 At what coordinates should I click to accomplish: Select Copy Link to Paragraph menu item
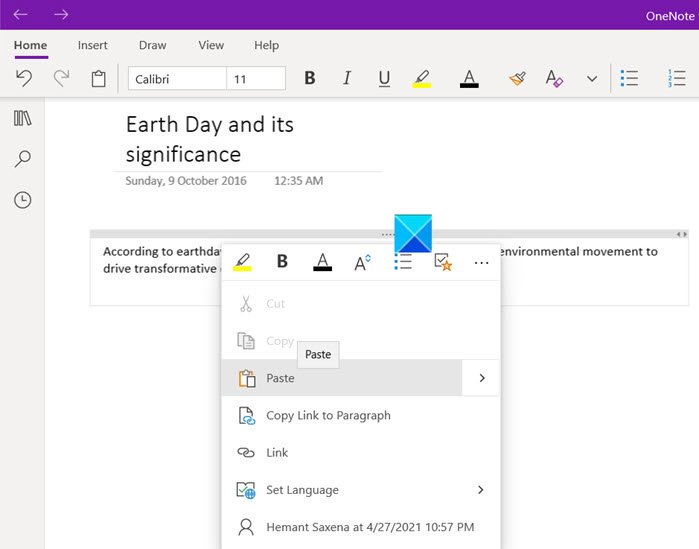(328, 415)
